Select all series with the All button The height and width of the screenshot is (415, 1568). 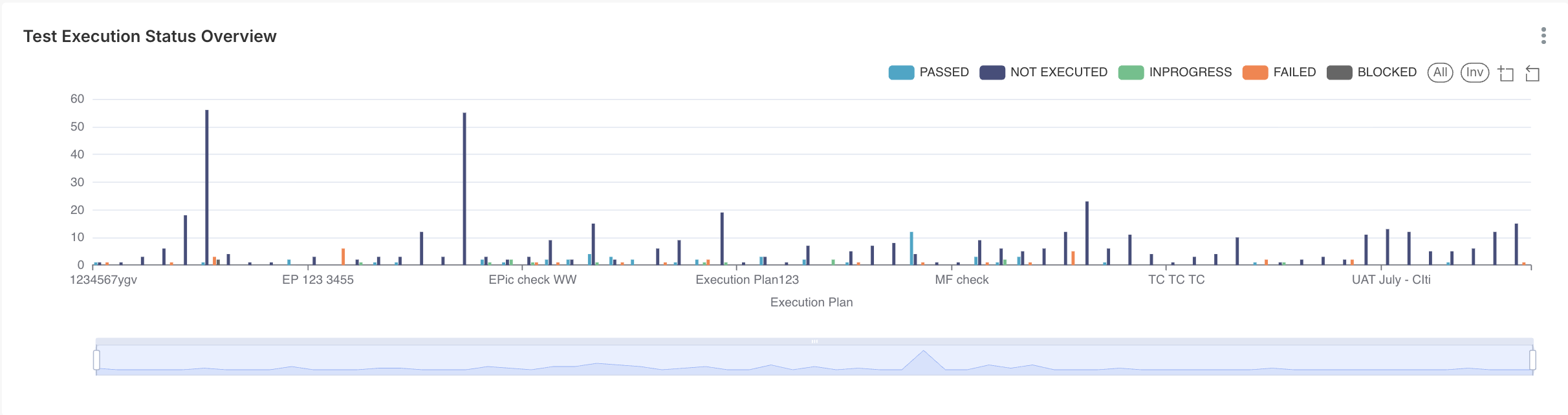1440,72
